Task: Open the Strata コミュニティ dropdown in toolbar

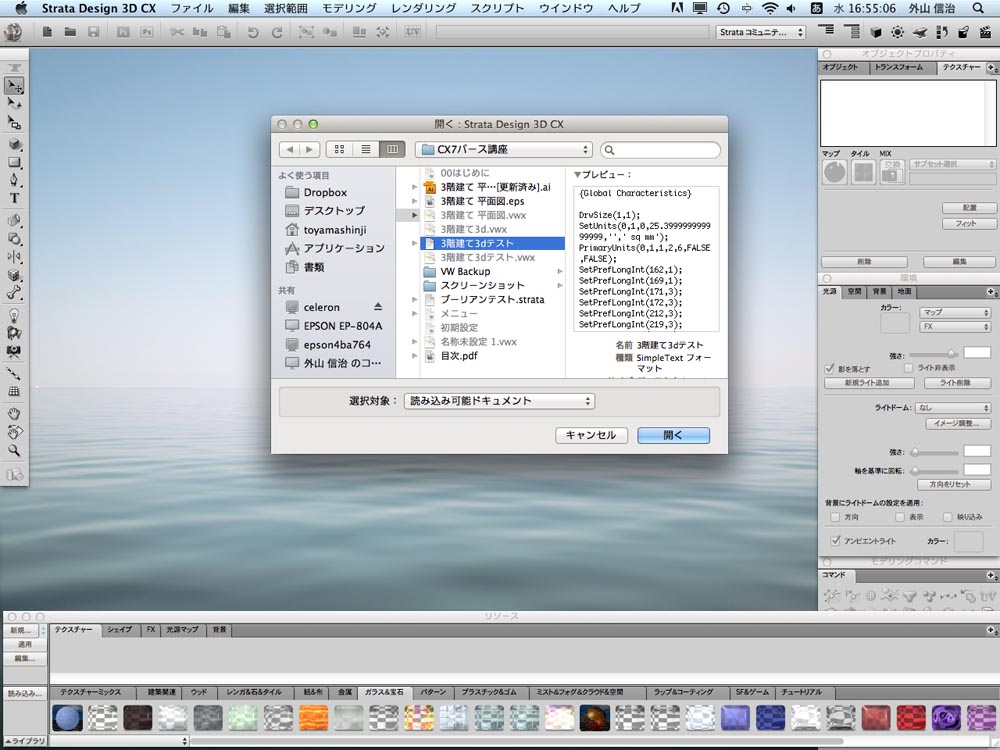Action: click(761, 32)
